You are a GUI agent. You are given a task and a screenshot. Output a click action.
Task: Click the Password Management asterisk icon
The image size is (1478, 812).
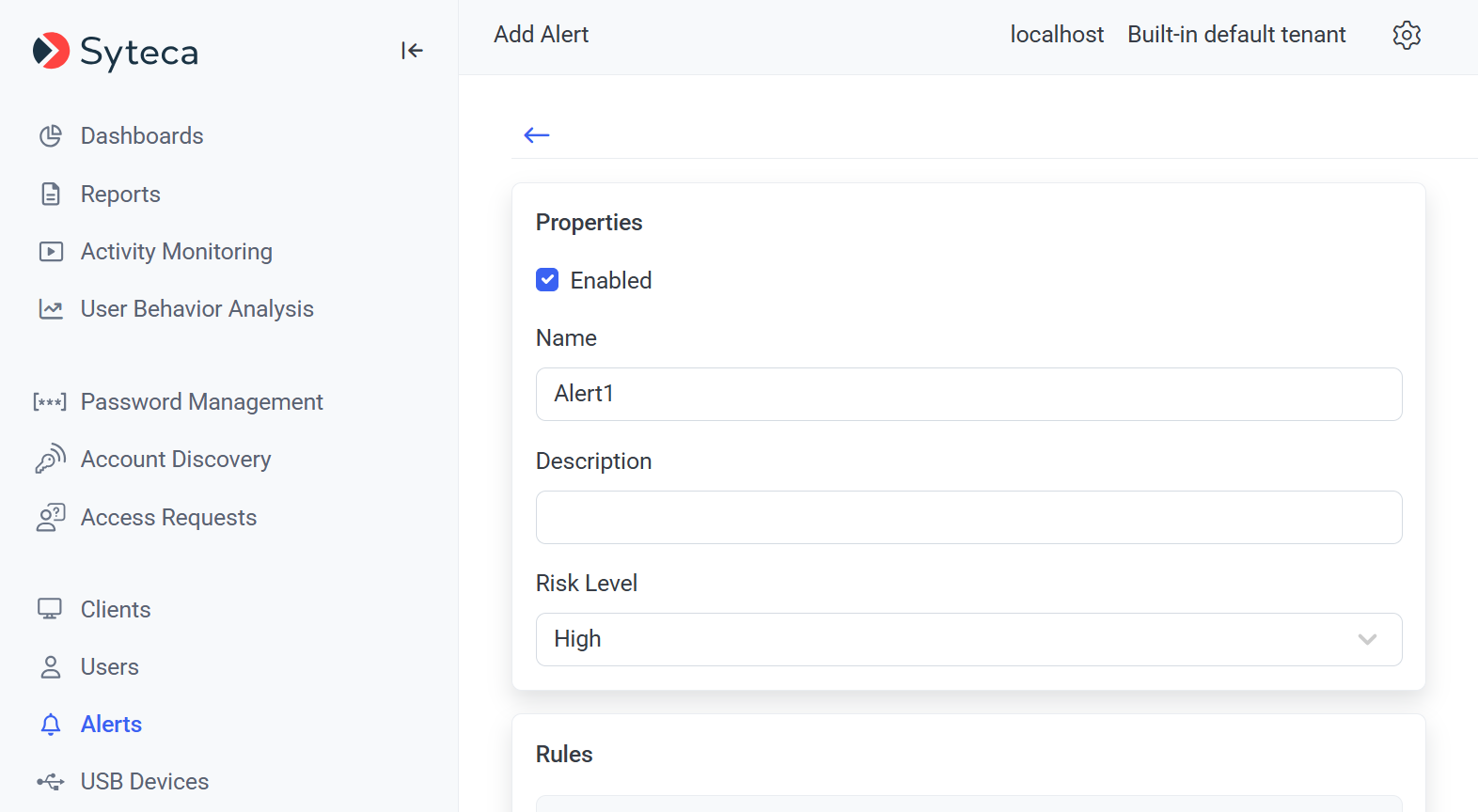pos(50,402)
